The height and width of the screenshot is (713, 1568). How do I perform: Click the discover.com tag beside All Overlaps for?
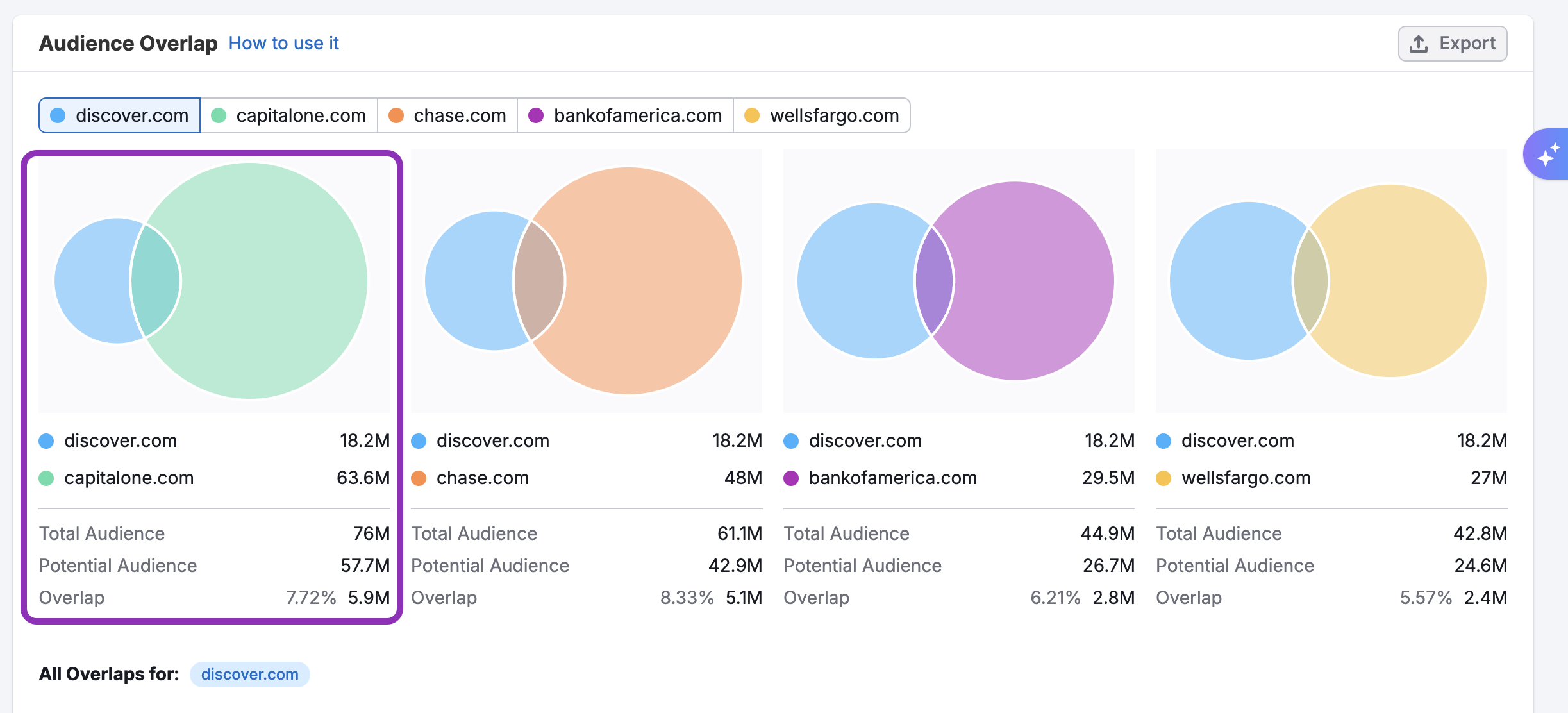[x=249, y=675]
